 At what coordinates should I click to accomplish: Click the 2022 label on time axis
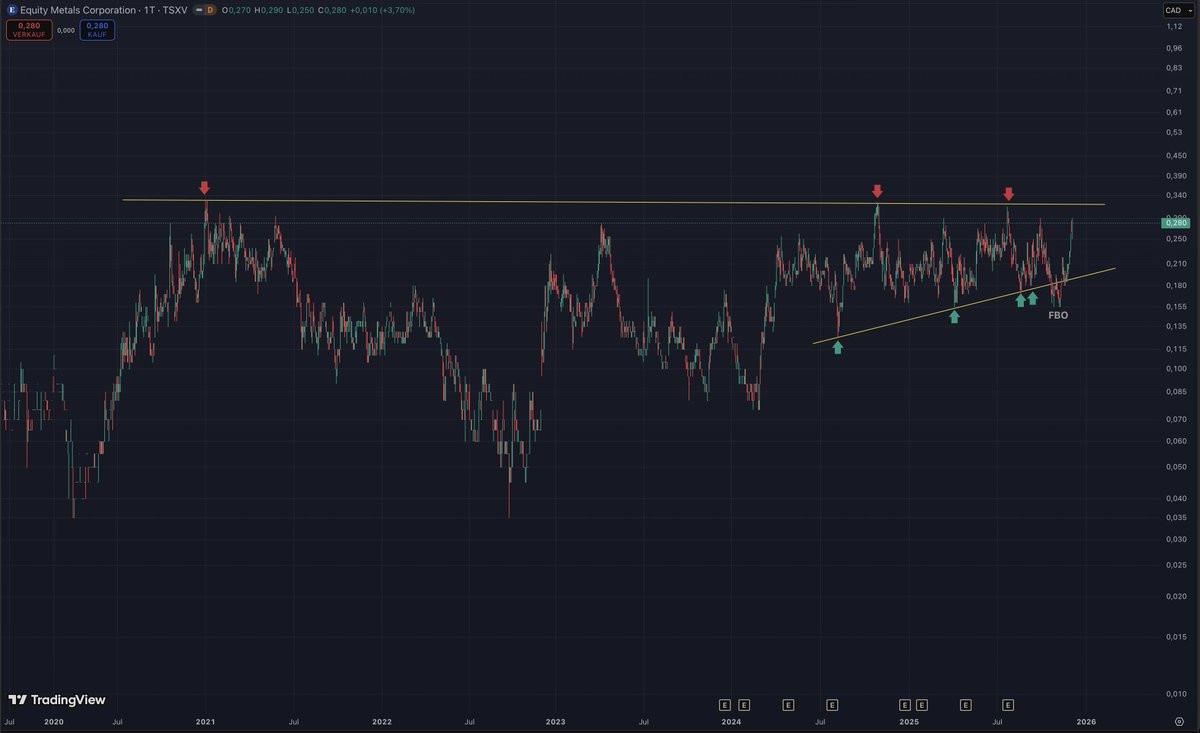[x=381, y=721]
